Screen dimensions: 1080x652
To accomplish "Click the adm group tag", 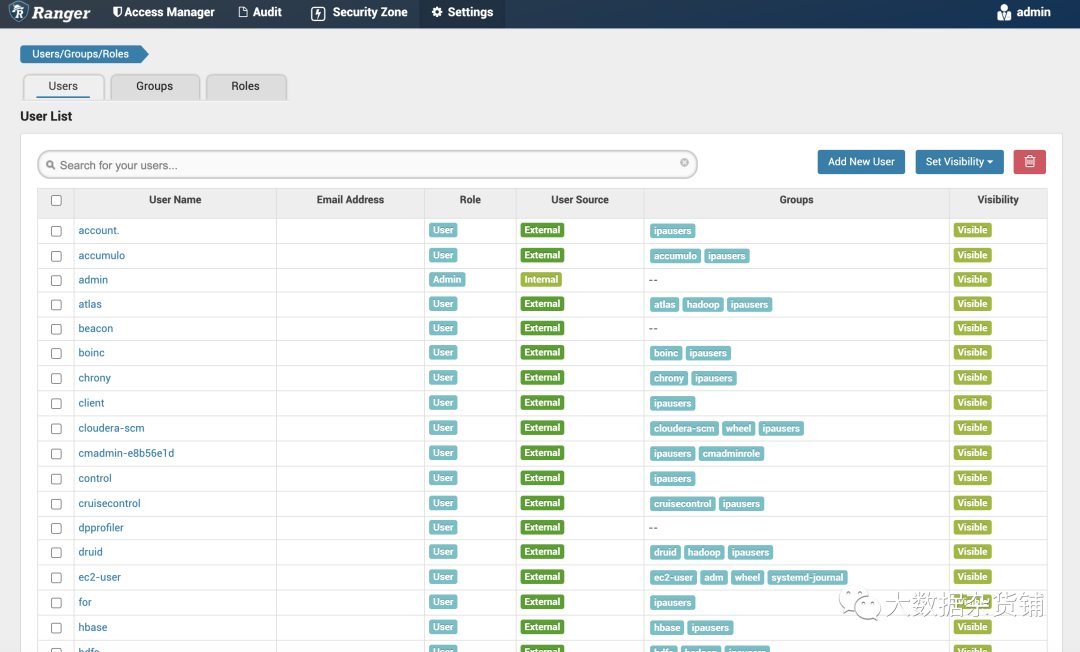I will (714, 578).
